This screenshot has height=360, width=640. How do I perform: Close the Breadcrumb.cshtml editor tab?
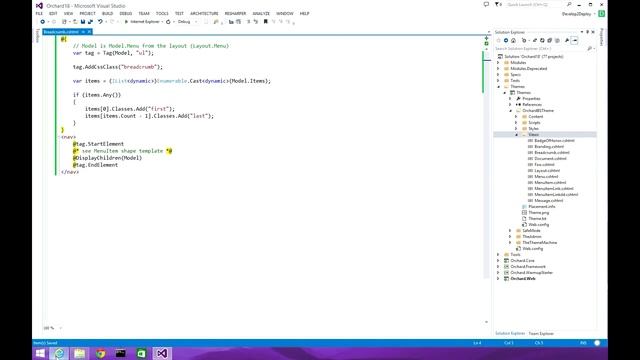coord(89,32)
